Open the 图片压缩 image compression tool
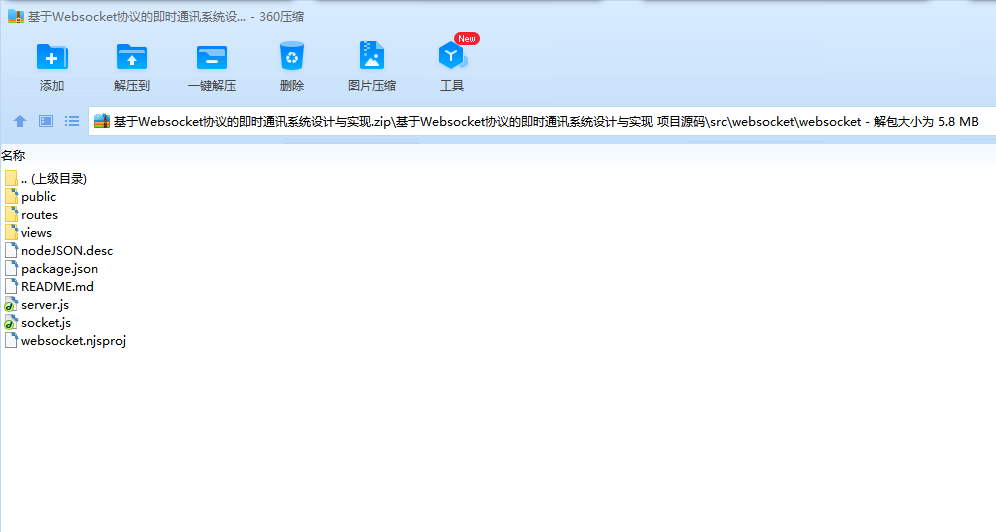 pos(372,56)
